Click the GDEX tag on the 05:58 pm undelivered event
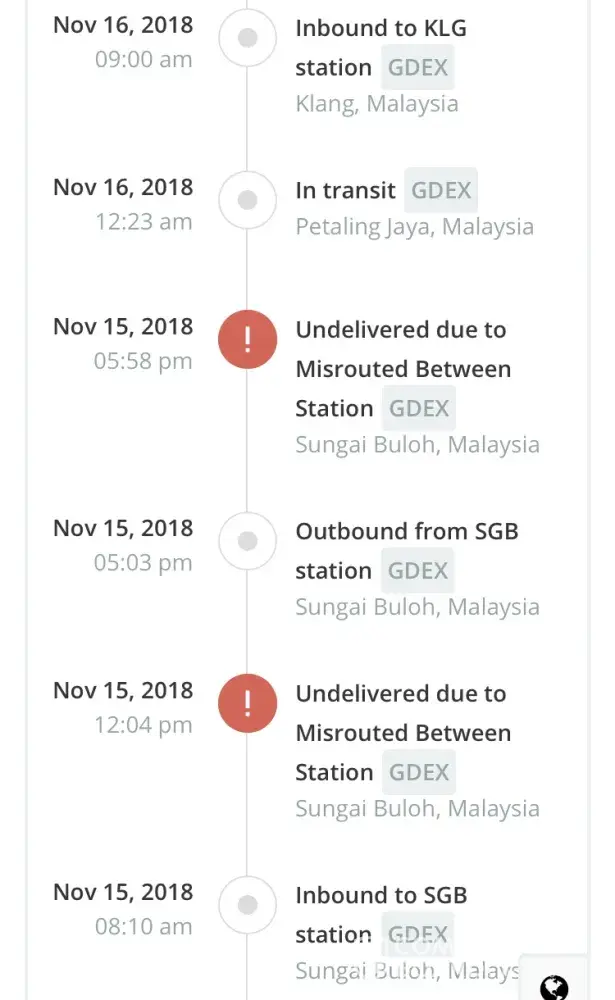Screen dimensions: 615x1000 418,408
